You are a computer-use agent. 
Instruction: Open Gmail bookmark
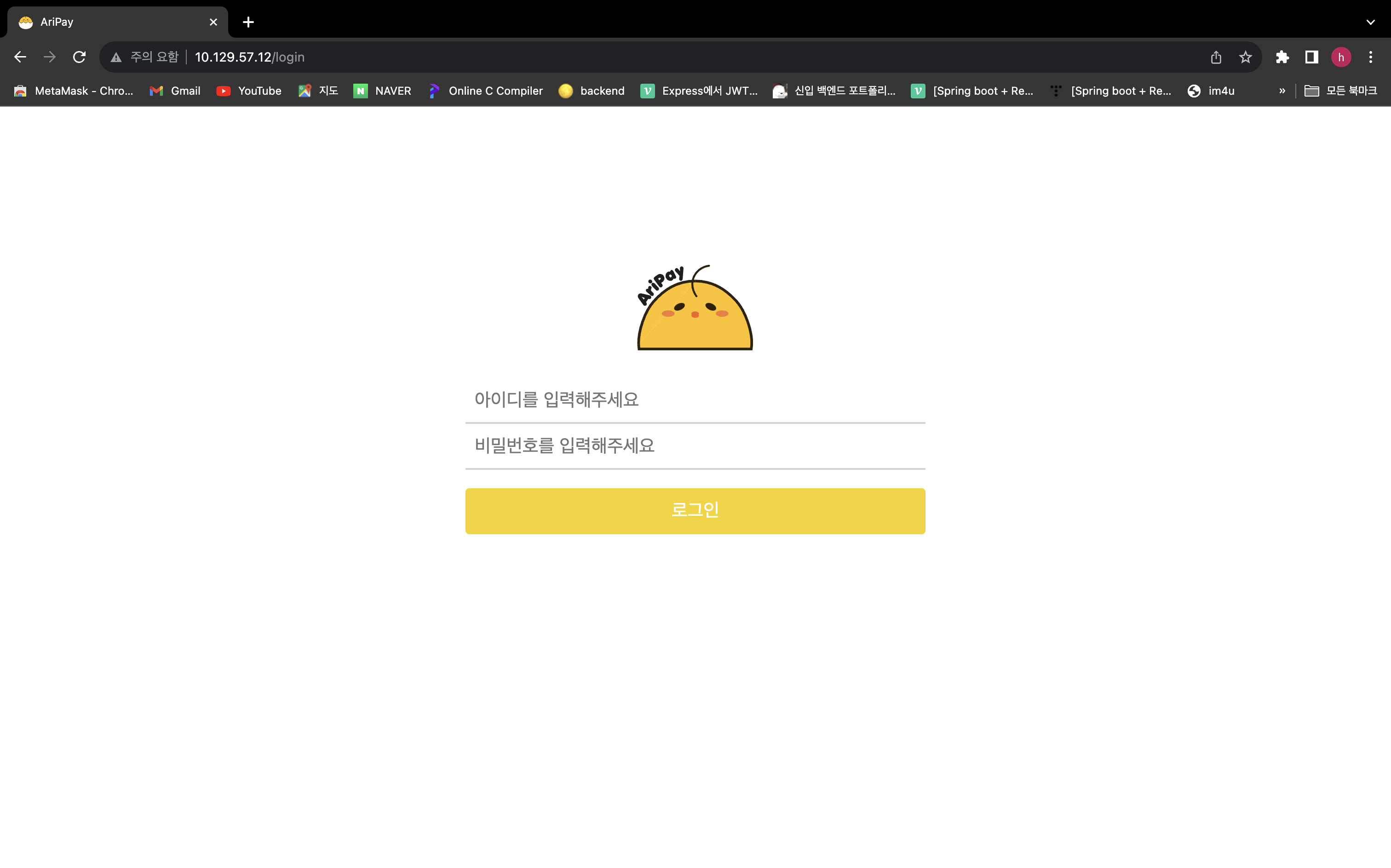point(175,91)
